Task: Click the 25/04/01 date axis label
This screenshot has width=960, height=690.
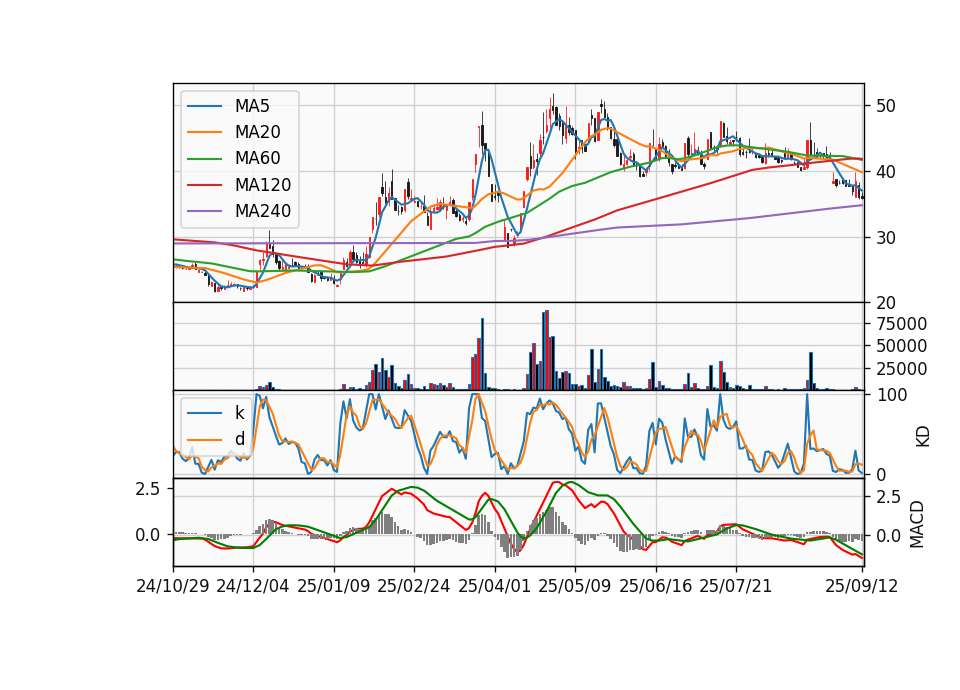Action: coord(494,586)
